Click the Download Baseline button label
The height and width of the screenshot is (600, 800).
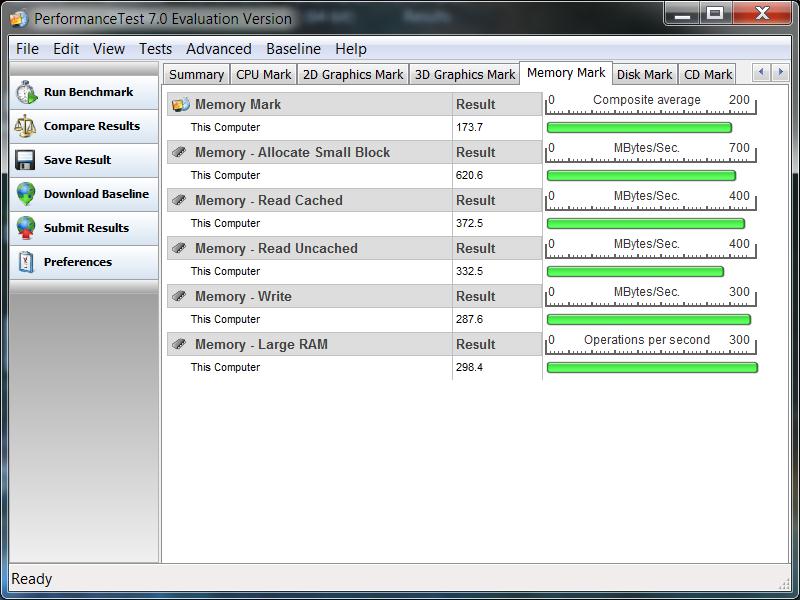(96, 194)
